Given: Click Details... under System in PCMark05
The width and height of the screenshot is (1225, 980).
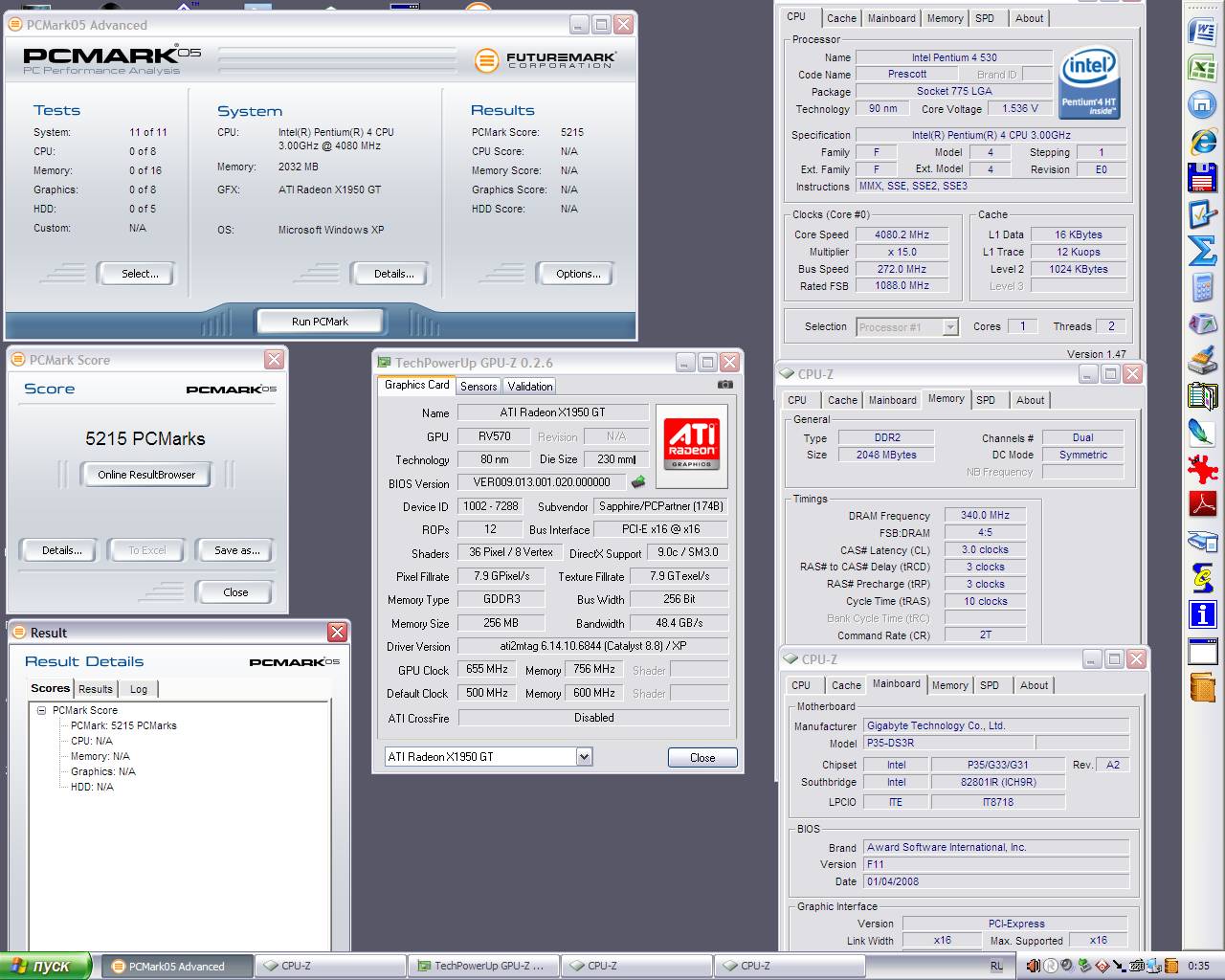Looking at the screenshot, I should [393, 274].
